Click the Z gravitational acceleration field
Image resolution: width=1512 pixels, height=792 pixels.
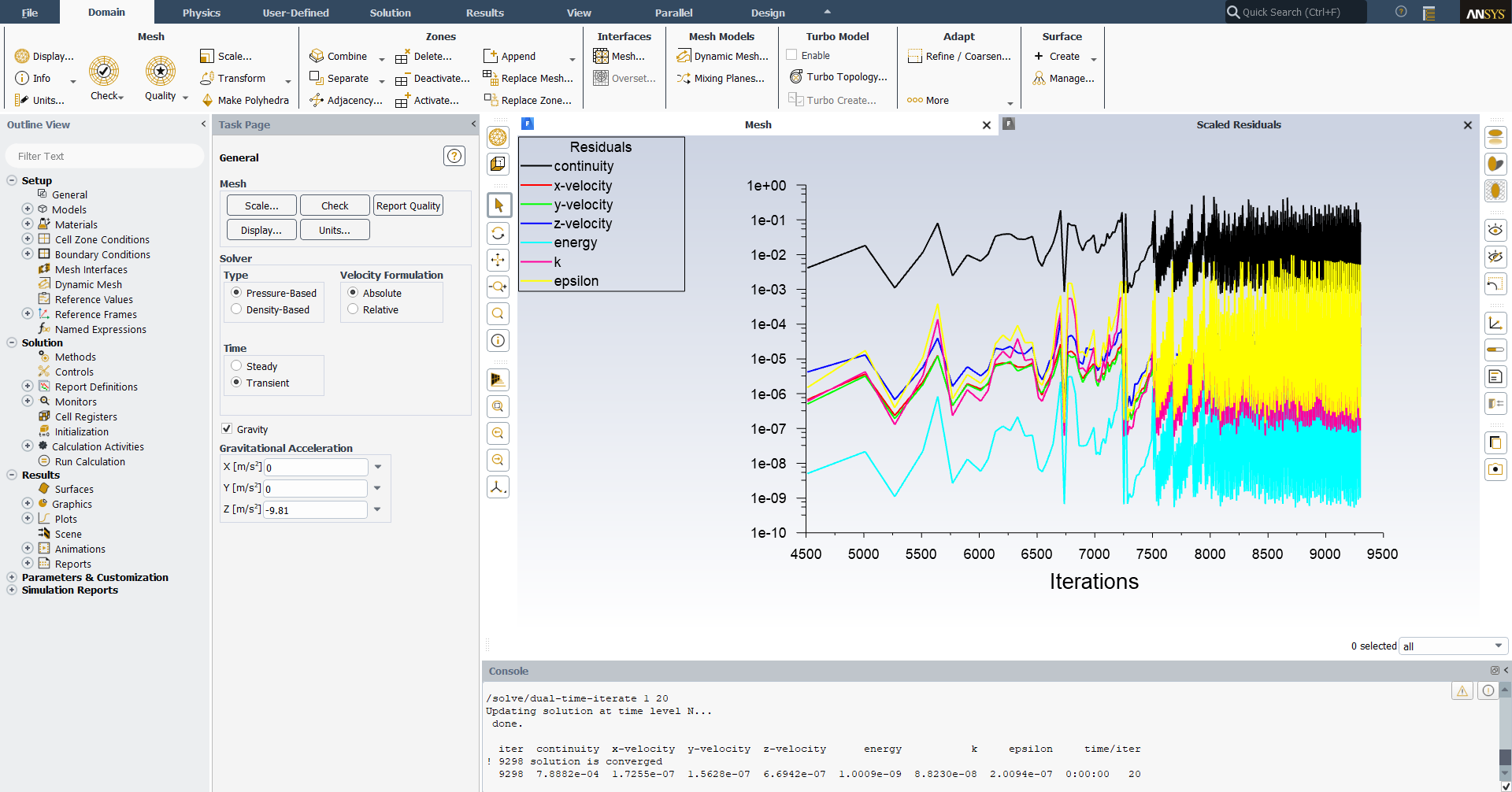(316, 510)
